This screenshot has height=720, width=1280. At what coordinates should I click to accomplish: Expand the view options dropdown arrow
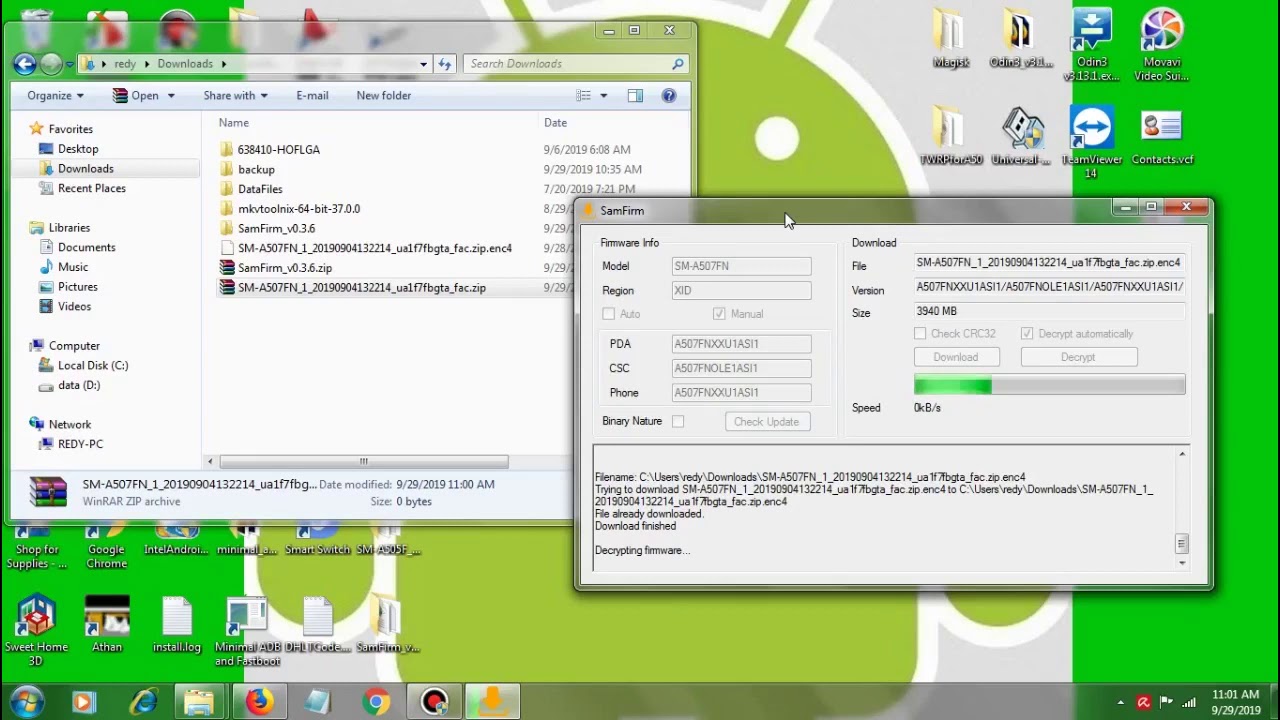(x=603, y=96)
